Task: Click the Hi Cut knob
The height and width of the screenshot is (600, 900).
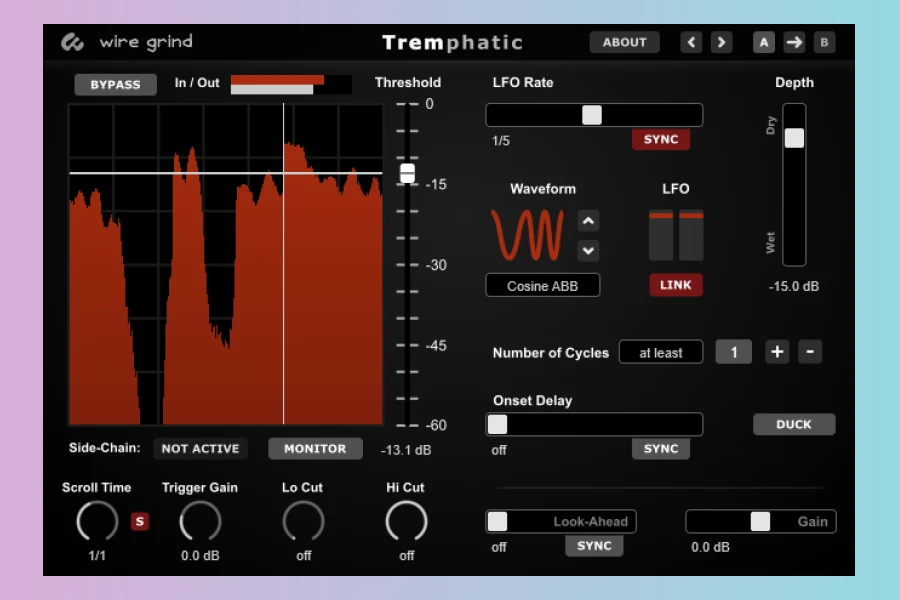Action: pos(406,521)
